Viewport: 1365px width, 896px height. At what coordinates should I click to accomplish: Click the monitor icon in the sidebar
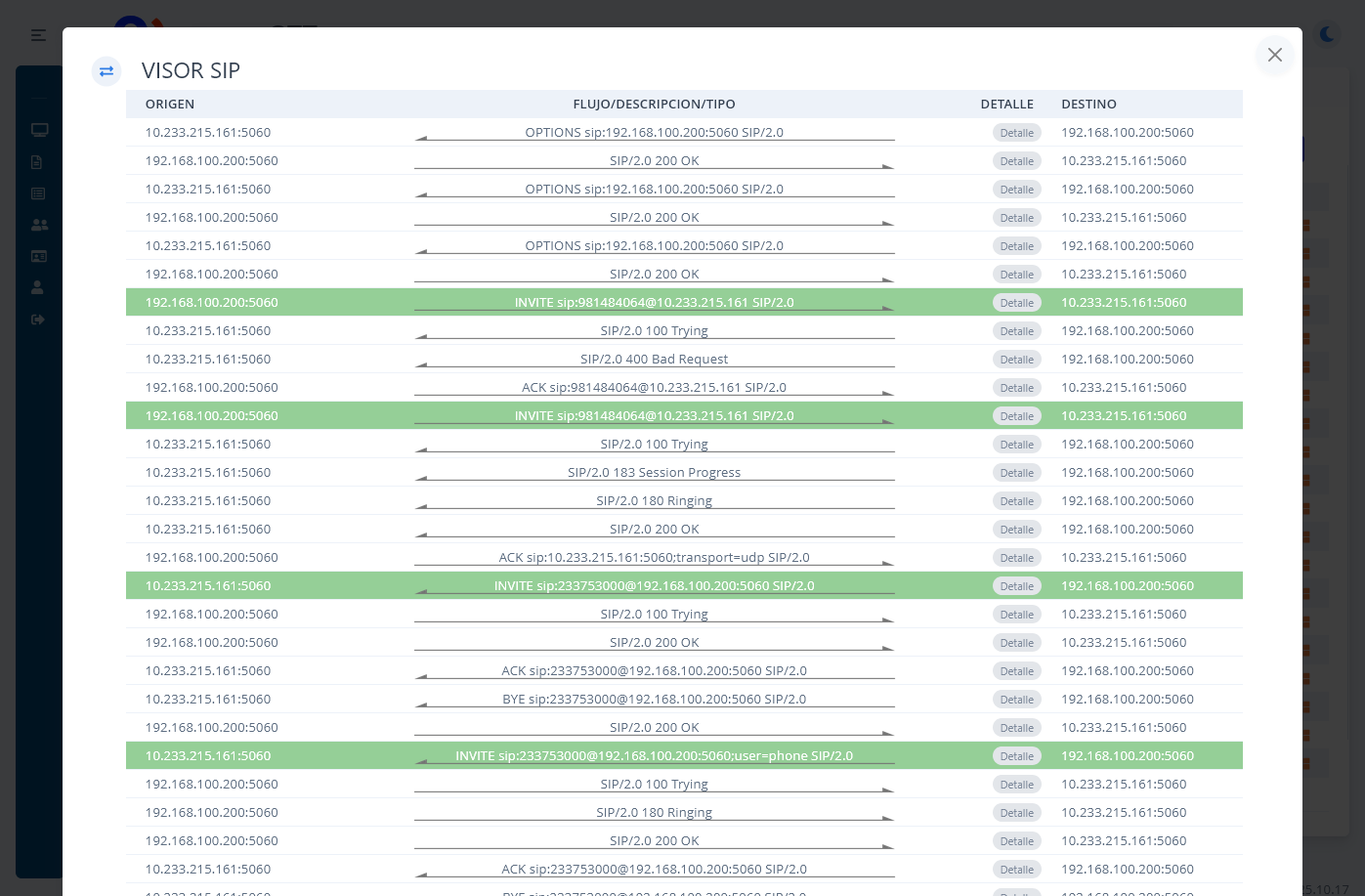39,130
